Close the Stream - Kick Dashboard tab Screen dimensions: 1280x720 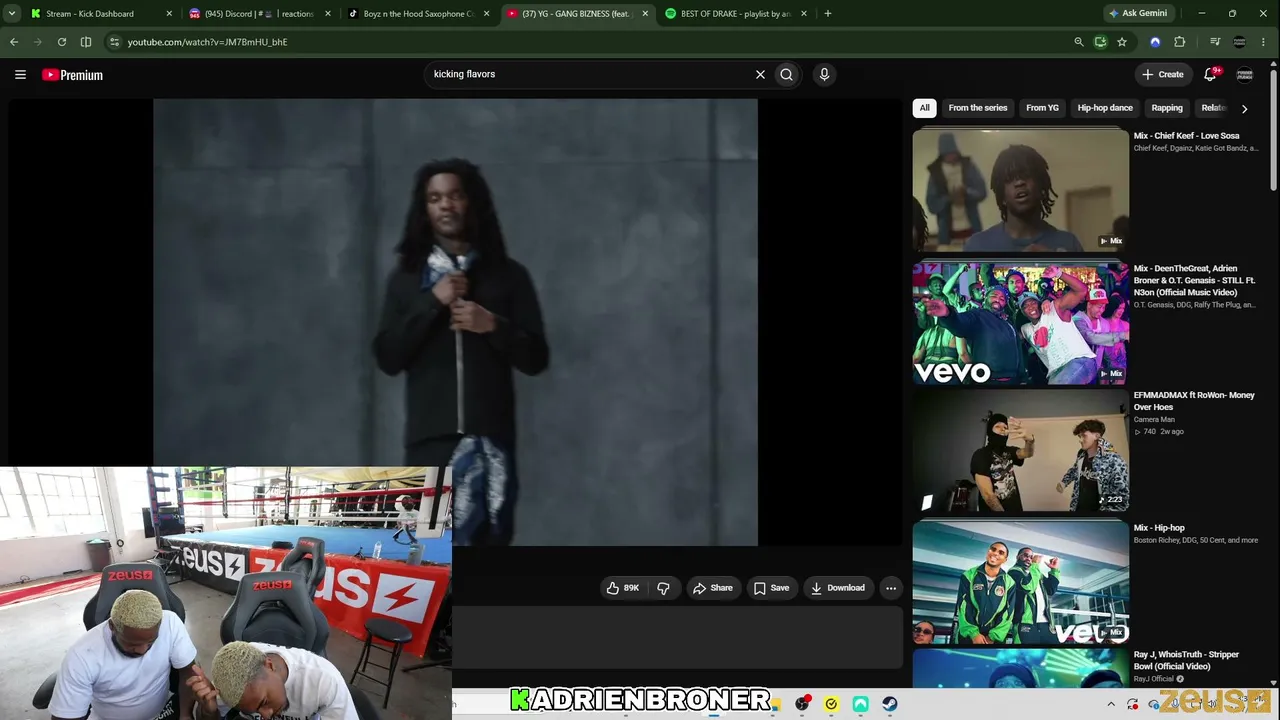click(x=169, y=14)
